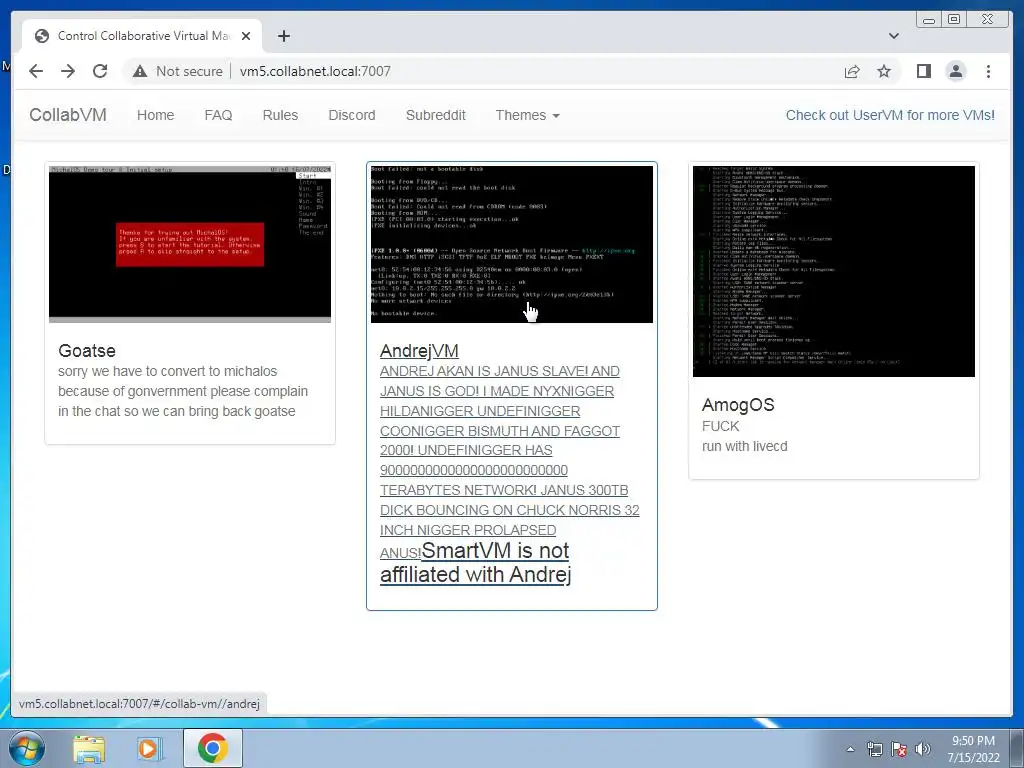Open the Home nav item
Image resolution: width=1024 pixels, height=768 pixels.
pos(155,115)
